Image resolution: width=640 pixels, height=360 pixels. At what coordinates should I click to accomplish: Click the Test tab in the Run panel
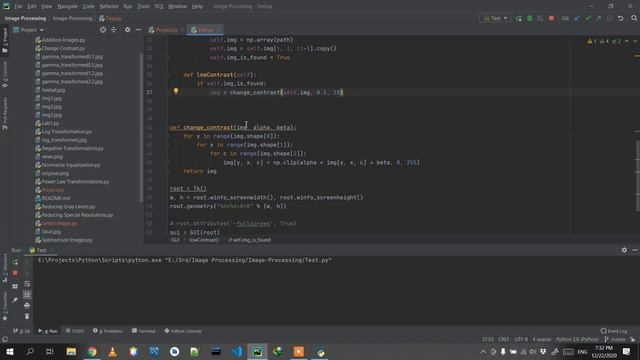[x=40, y=250]
